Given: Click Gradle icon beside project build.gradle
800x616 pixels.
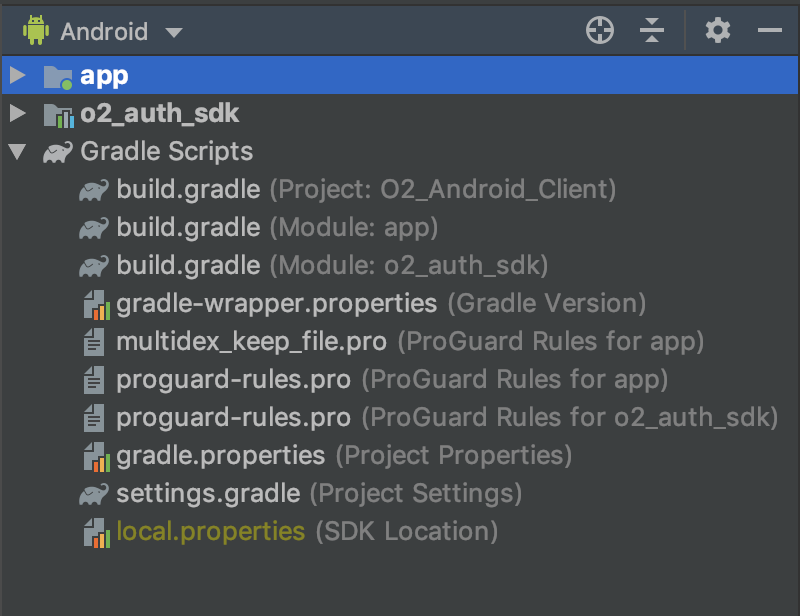Looking at the screenshot, I should point(94,190).
